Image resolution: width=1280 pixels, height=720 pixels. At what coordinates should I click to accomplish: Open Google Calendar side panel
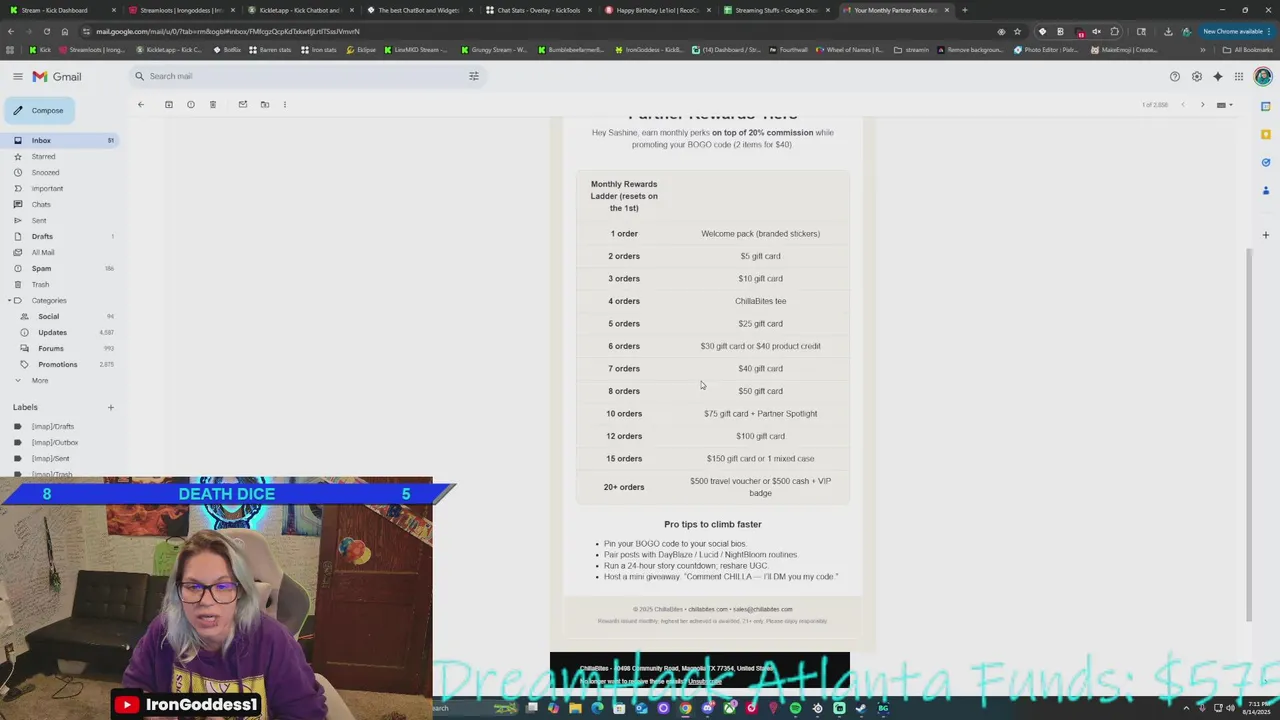coord(1266,106)
